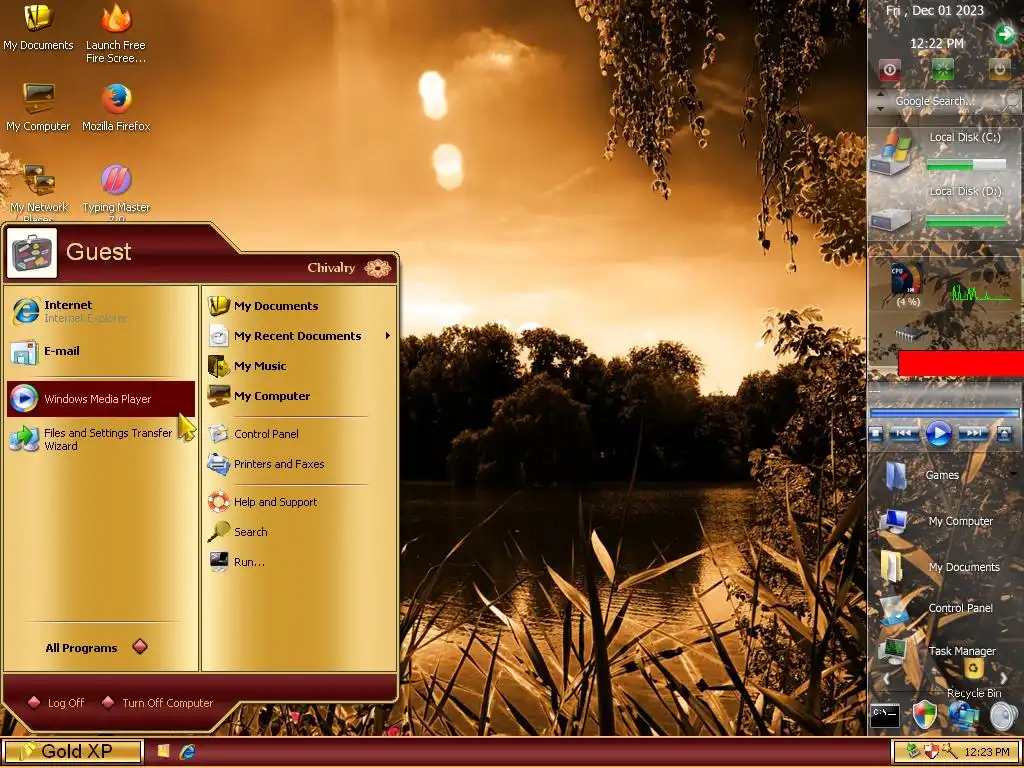Viewport: 1024px width, 768px height.
Task: Skip to previous track in media player
Action: [904, 433]
